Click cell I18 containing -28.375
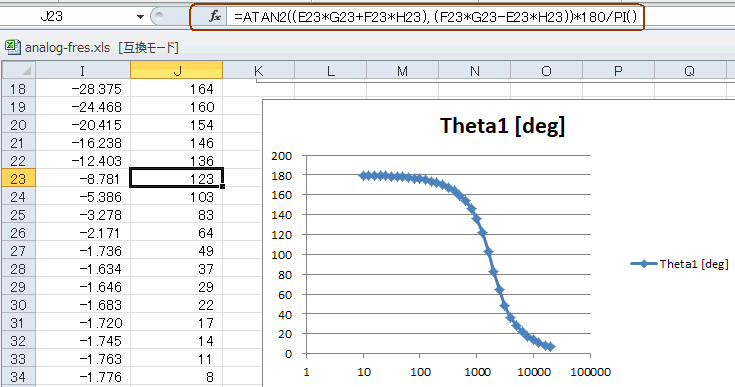 [x=83, y=89]
